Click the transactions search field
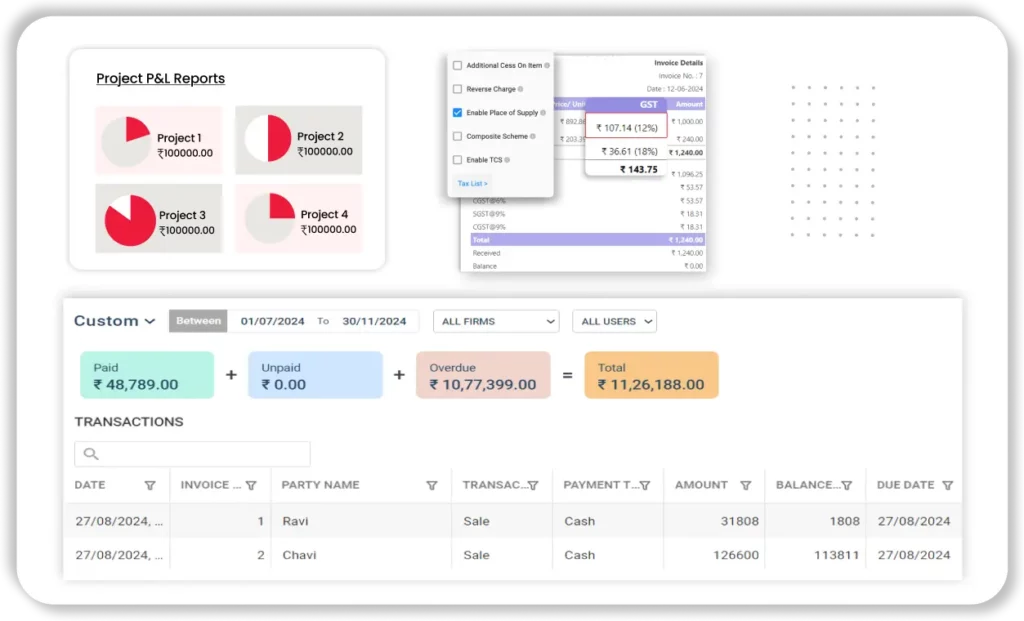This screenshot has height=621, width=1024. coord(192,454)
